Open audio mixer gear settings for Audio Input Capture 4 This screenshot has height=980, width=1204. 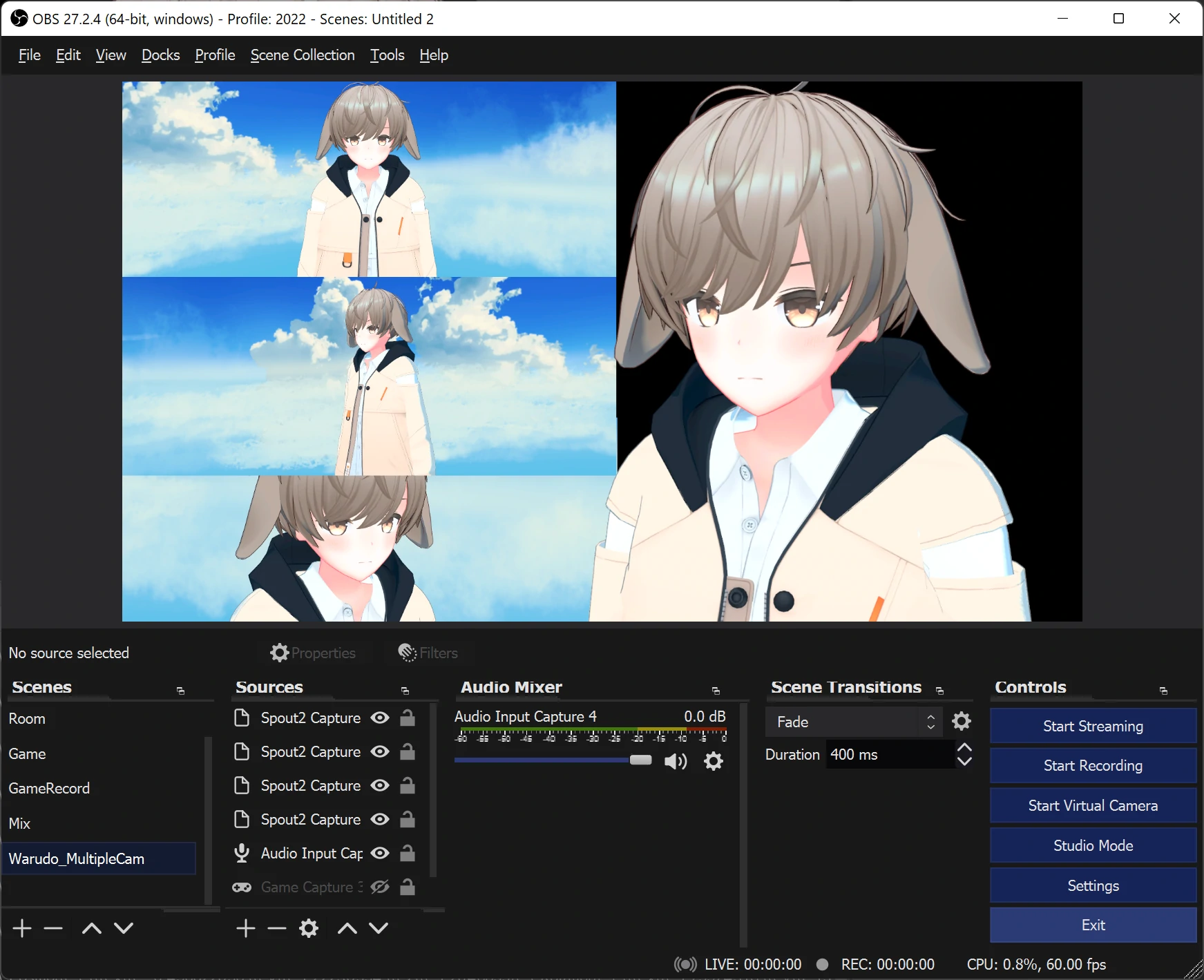(713, 761)
